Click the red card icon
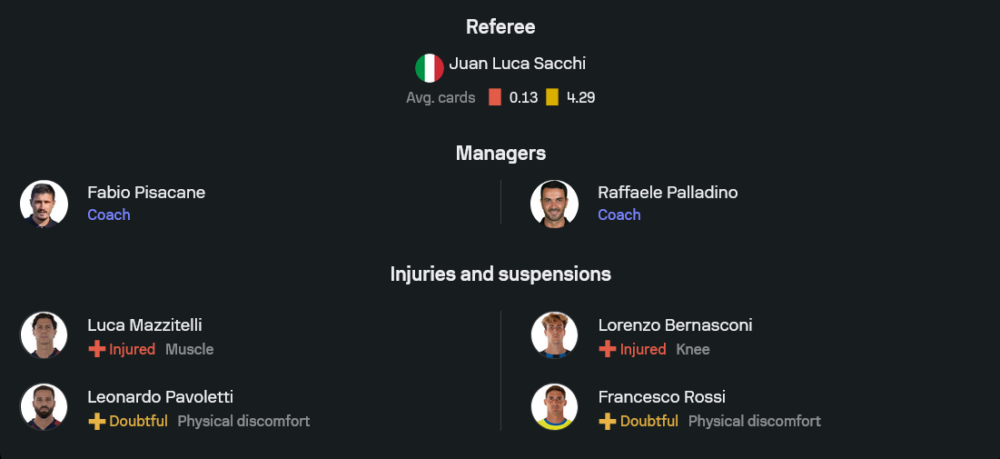Screen dimensions: 1000x459 pos(495,98)
